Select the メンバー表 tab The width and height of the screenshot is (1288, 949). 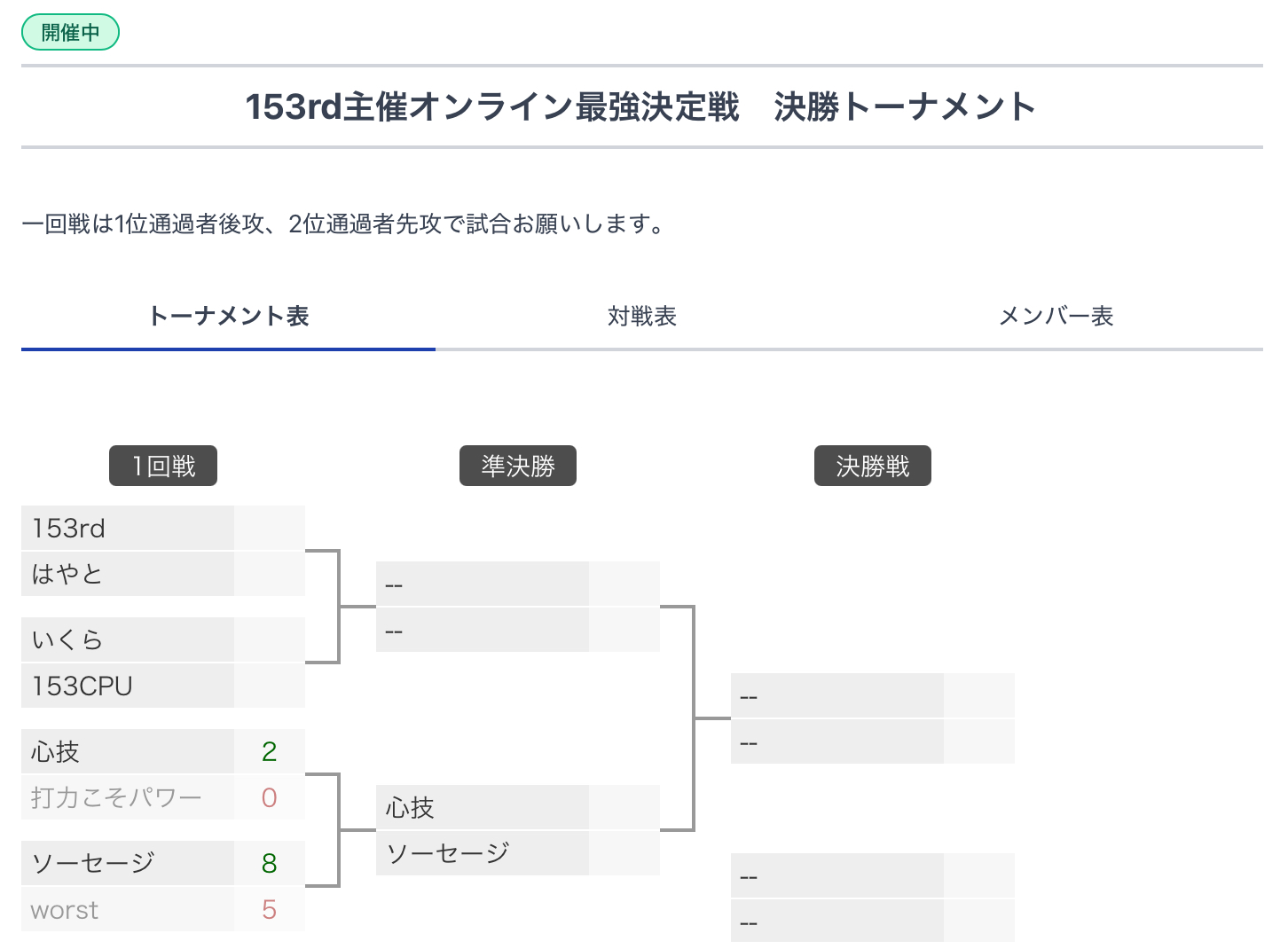[x=1056, y=316]
